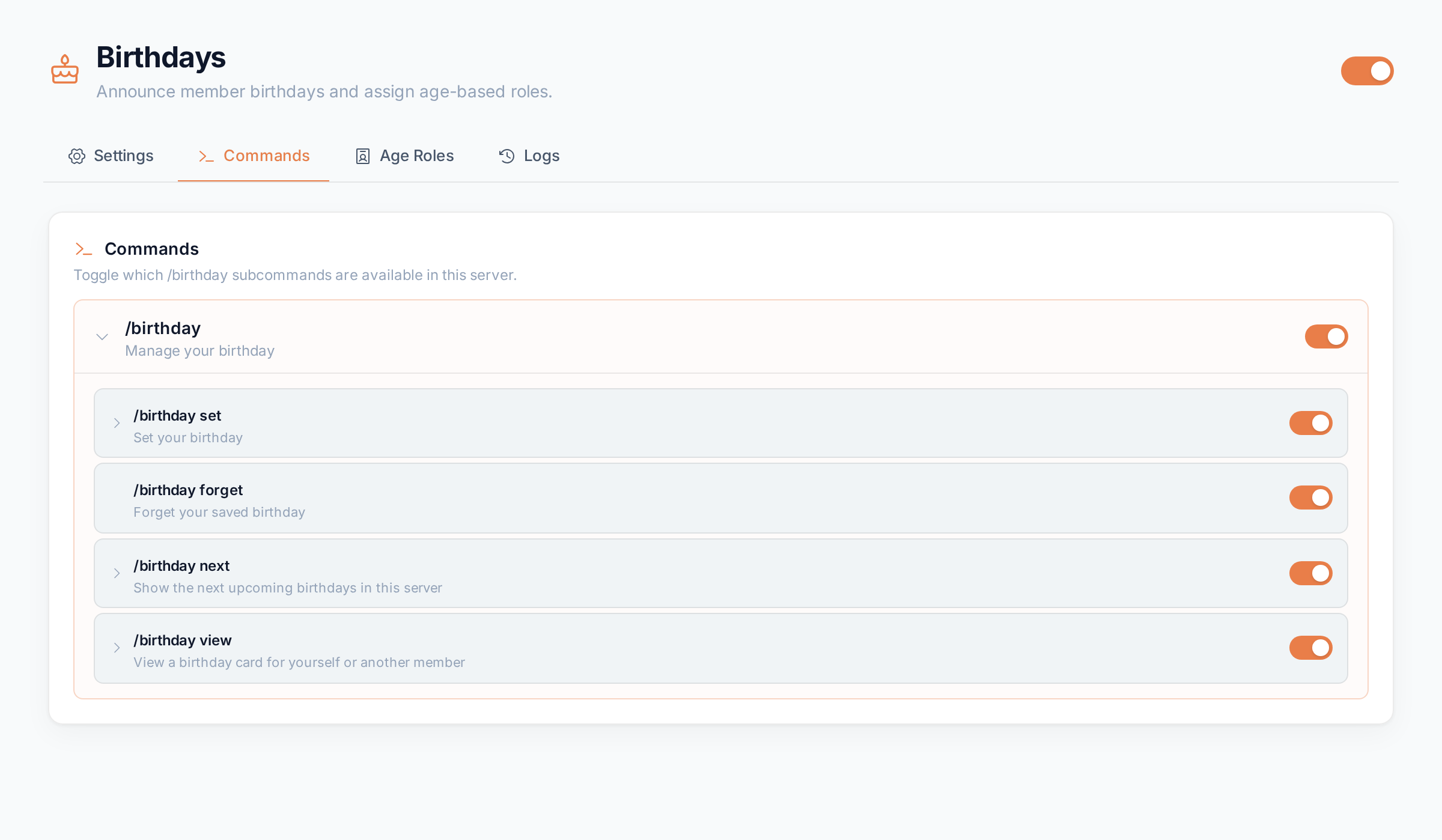Disable the Birthdays module master toggle
Image resolution: width=1442 pixels, height=840 pixels.
[1367, 71]
